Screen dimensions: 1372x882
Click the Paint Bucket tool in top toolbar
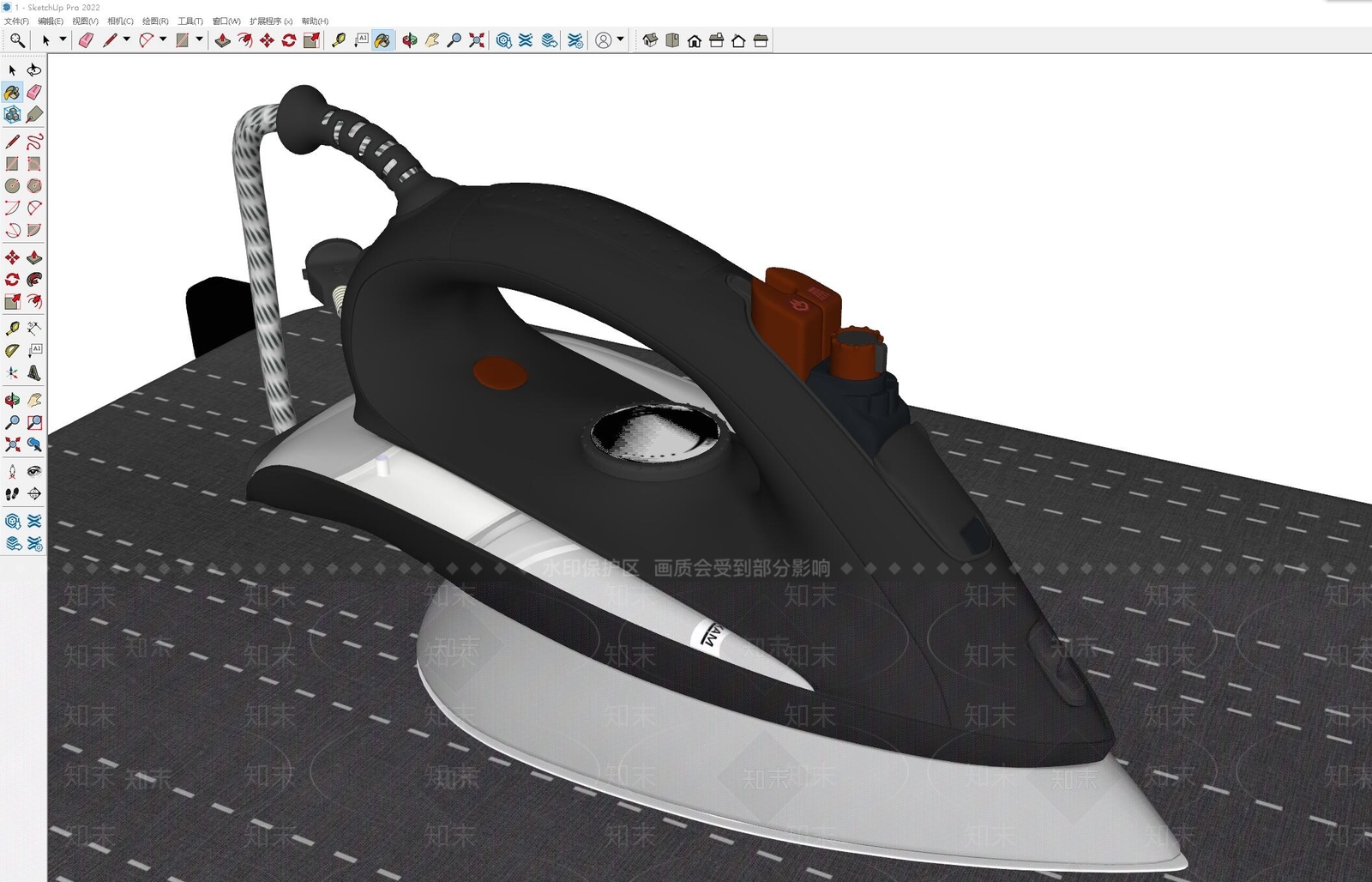382,40
